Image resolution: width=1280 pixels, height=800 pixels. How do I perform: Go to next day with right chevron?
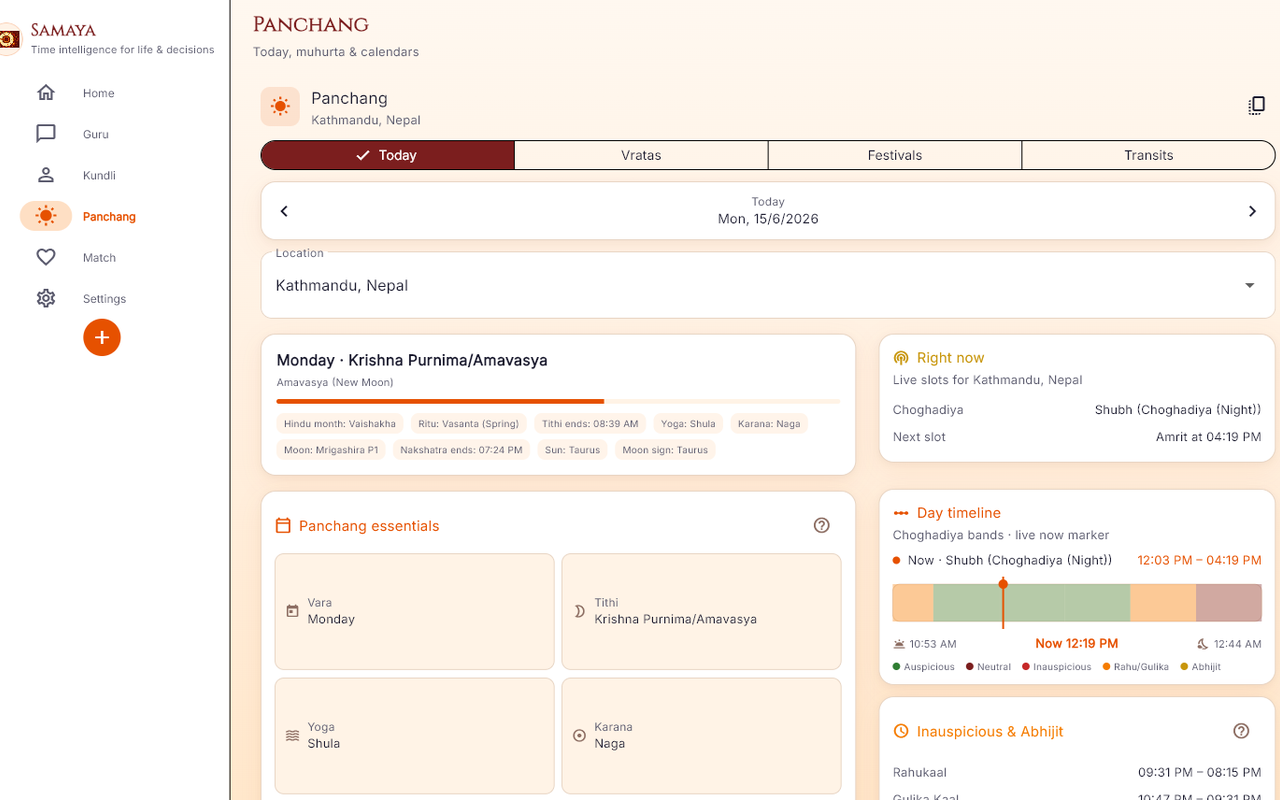(1252, 211)
